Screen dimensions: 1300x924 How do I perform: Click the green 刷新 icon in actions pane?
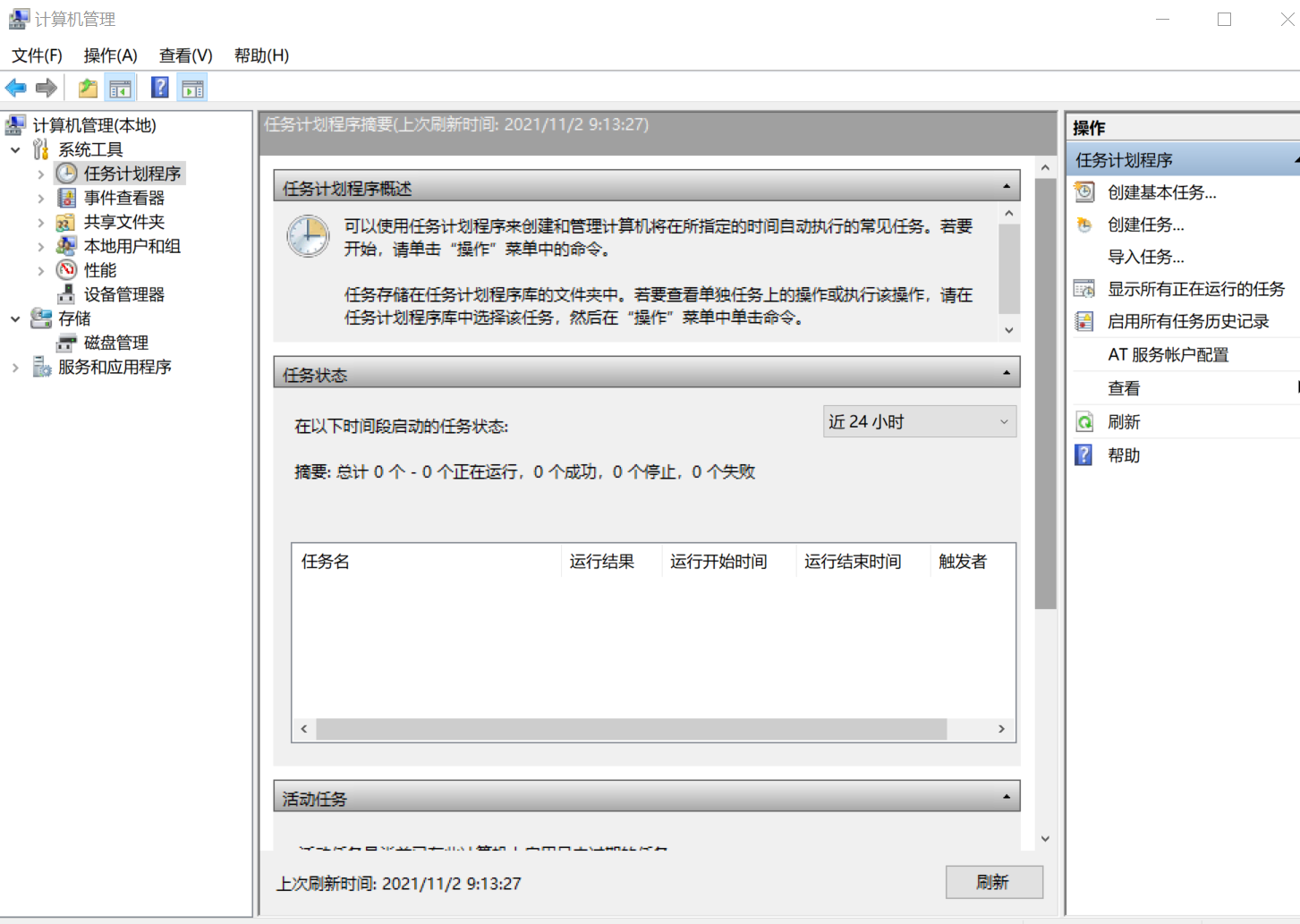point(1084,422)
